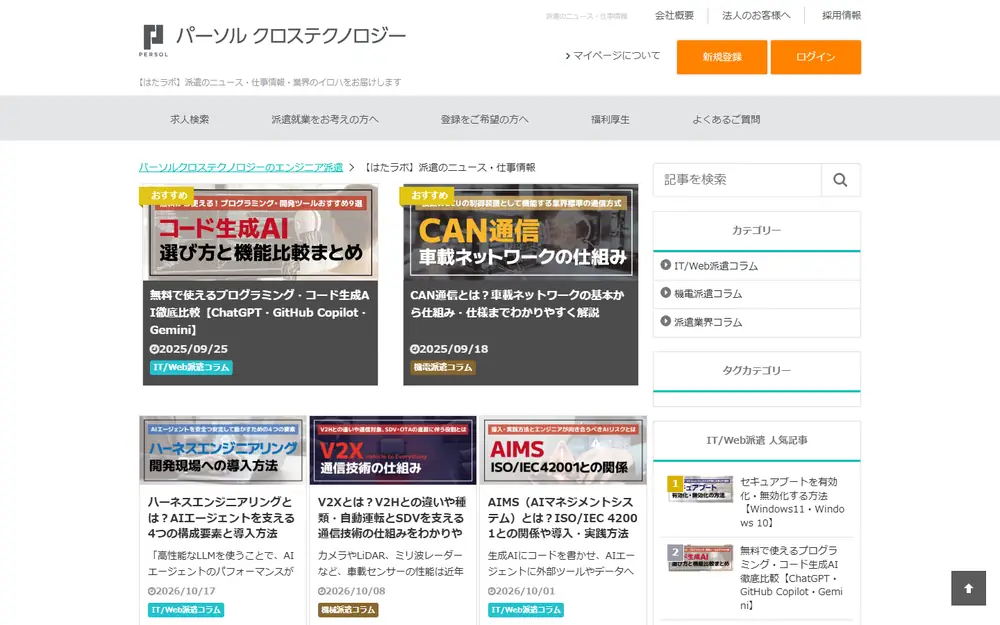The image size is (1000, 625).
Task: Open 派遣就業をお考えの方へ menu item
Action: [x=325, y=119]
